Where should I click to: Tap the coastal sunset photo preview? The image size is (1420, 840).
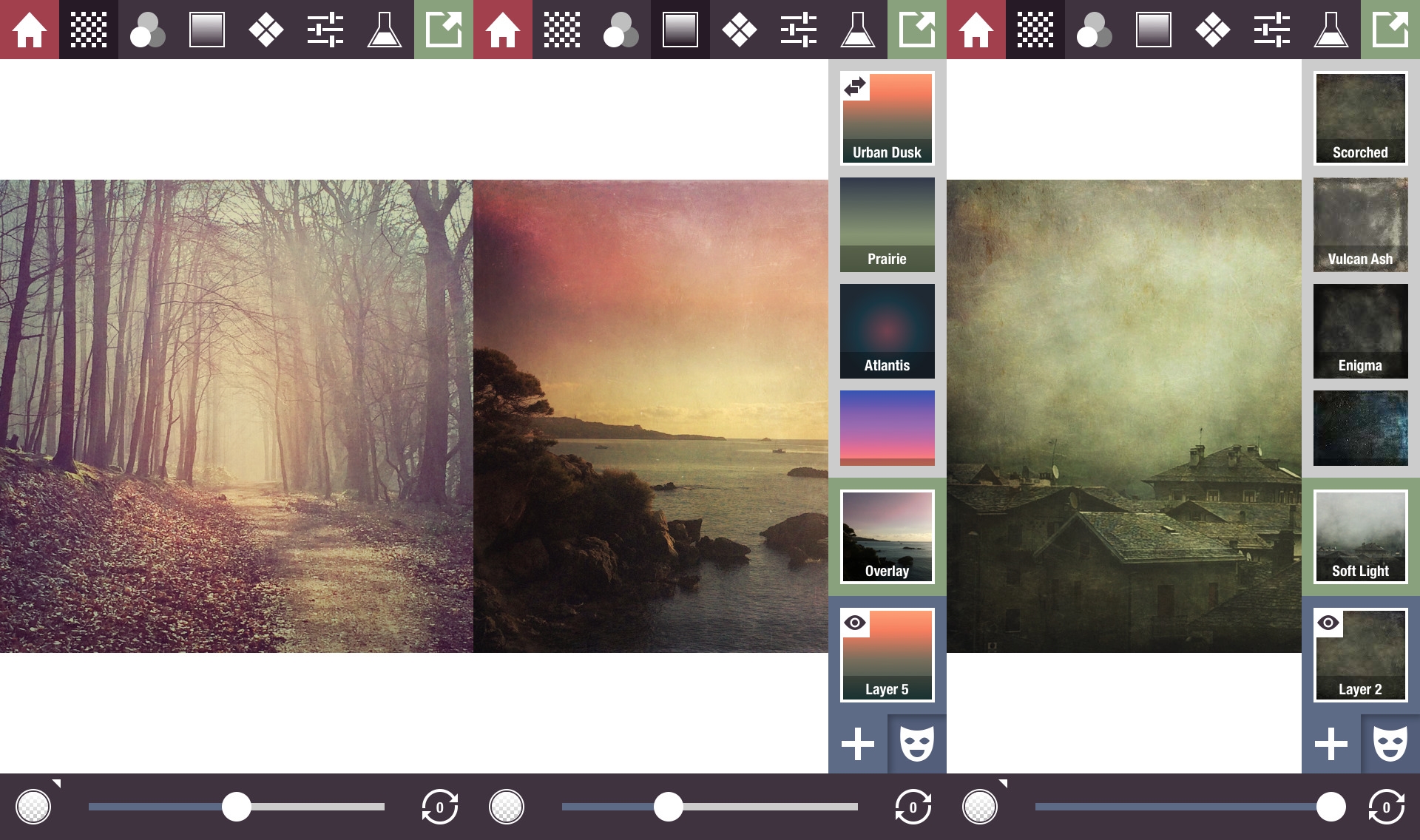point(651,416)
